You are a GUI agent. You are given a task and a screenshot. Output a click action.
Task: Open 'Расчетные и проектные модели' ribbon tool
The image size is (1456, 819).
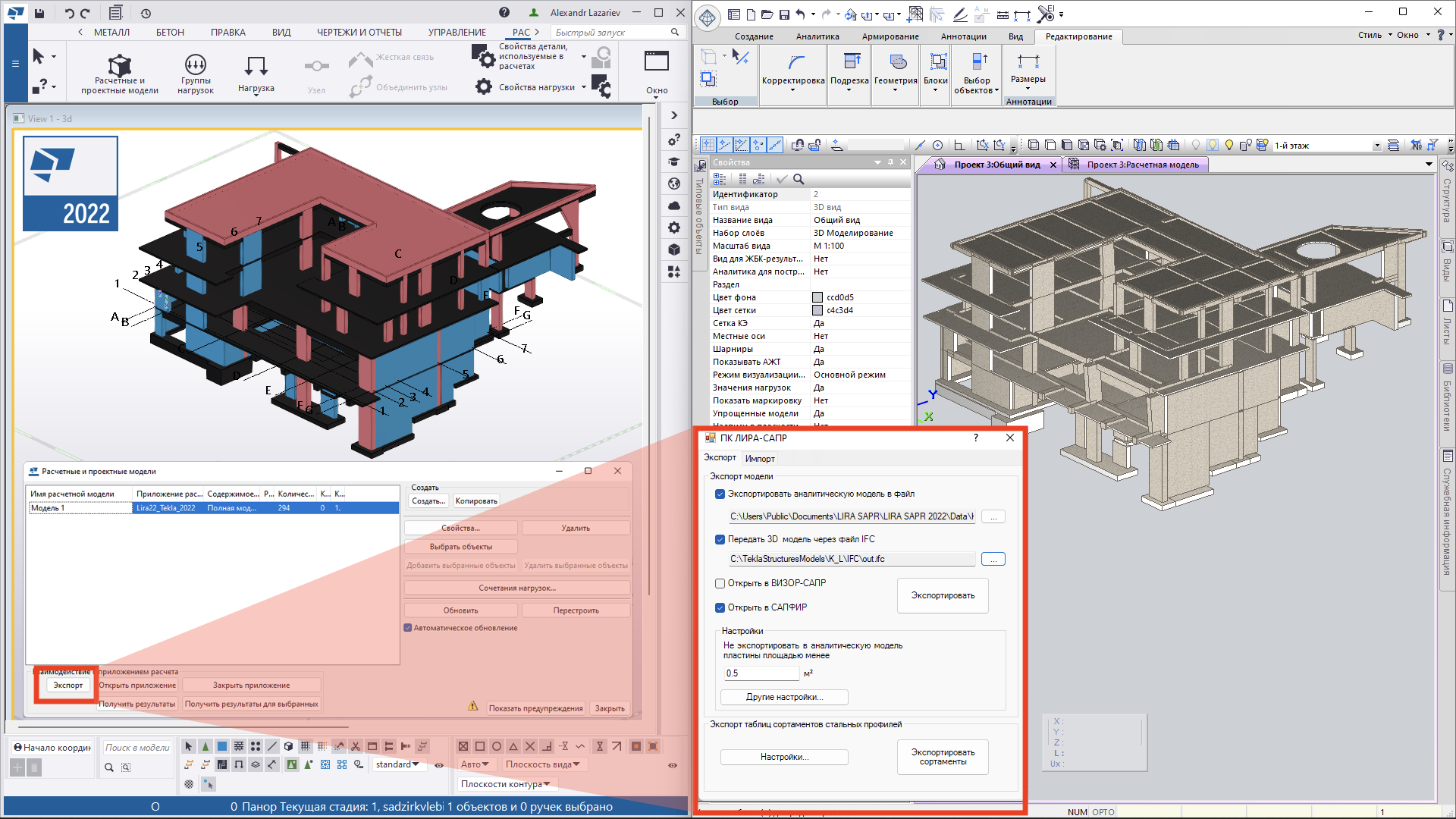[120, 74]
